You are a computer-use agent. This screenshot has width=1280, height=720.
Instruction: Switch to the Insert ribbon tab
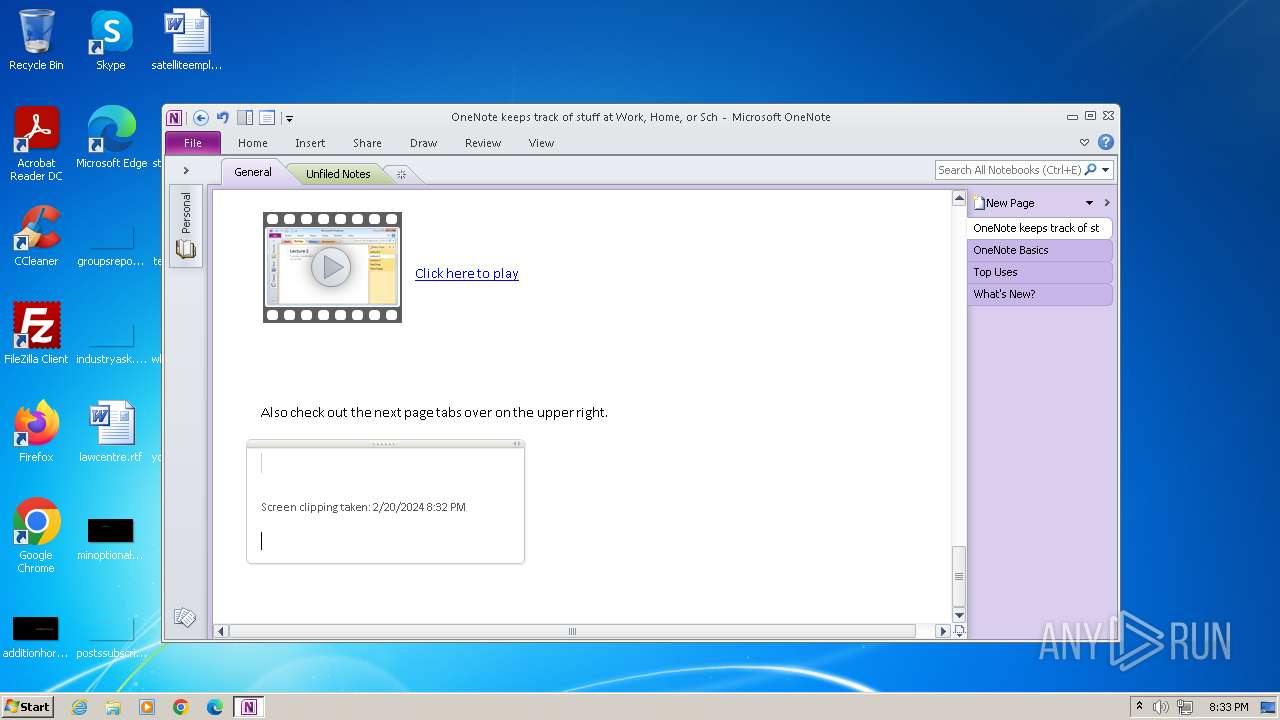coord(310,143)
